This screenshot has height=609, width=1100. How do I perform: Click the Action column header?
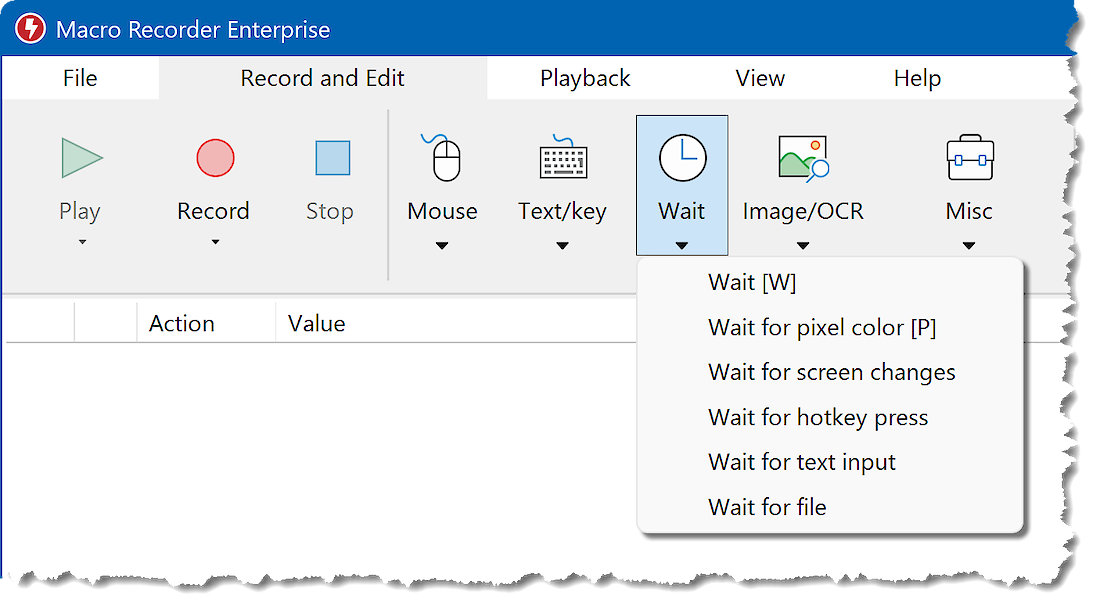click(182, 324)
